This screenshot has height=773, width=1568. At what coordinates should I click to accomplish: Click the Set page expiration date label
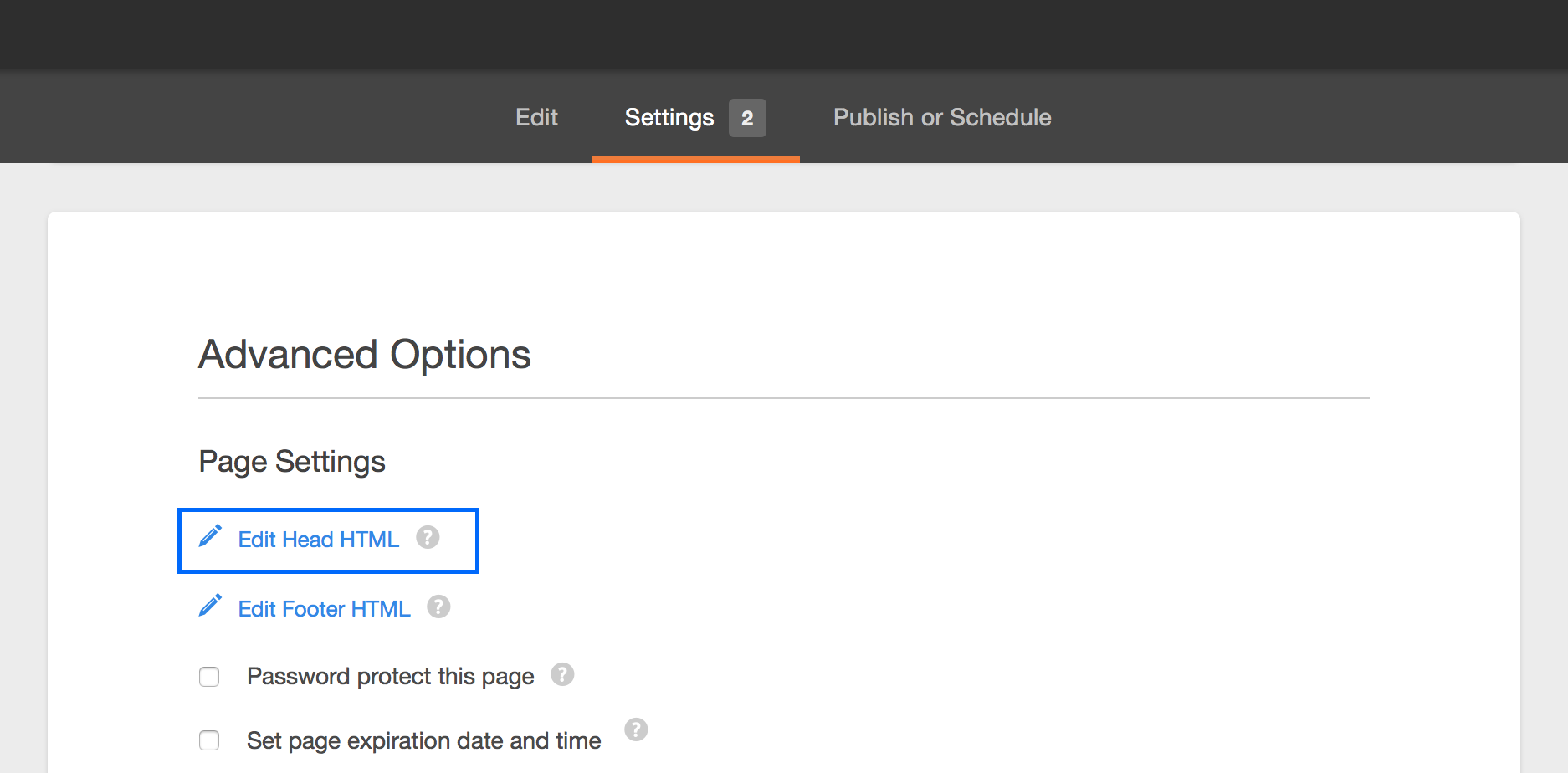423,741
